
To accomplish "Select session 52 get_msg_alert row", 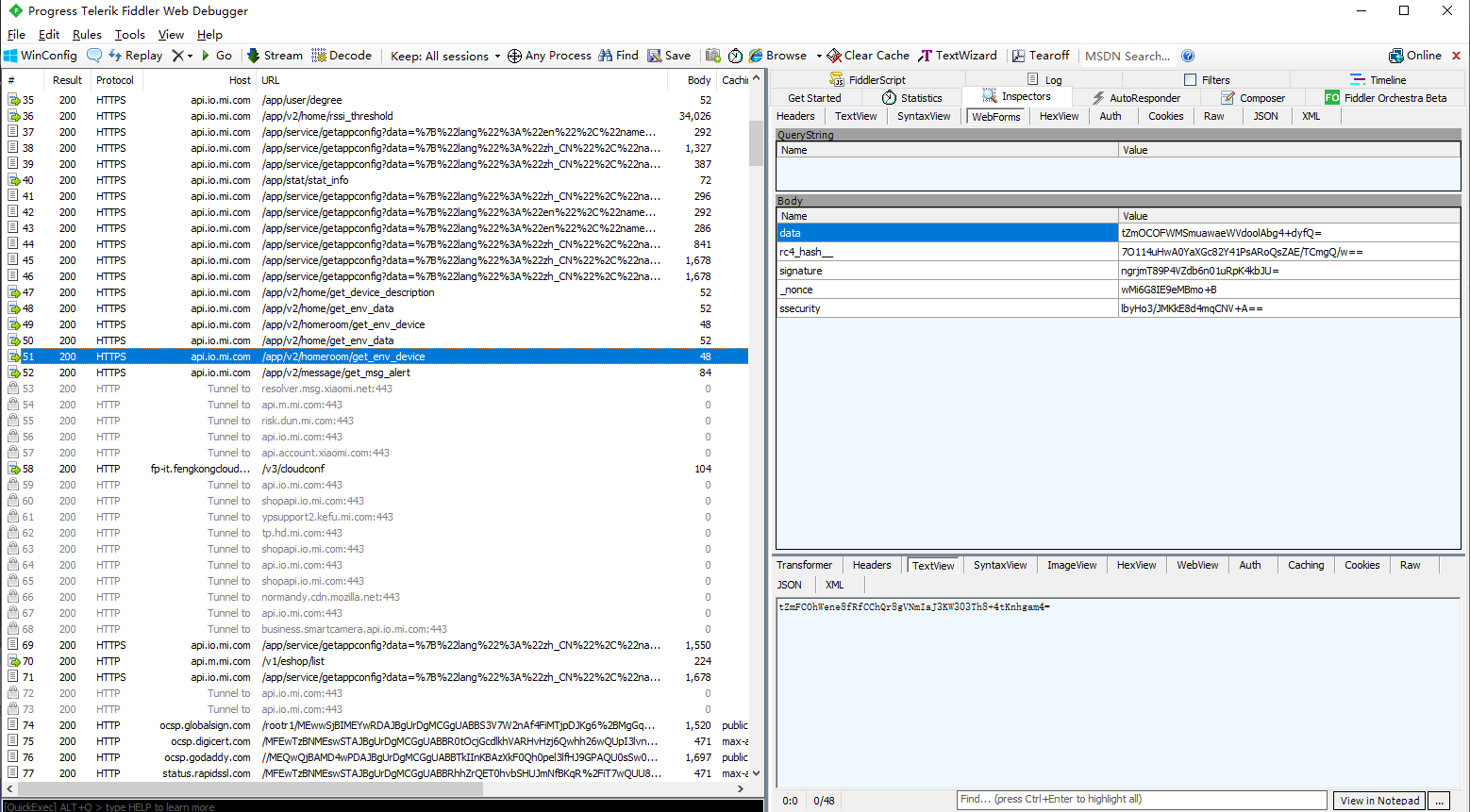I will click(x=377, y=373).
